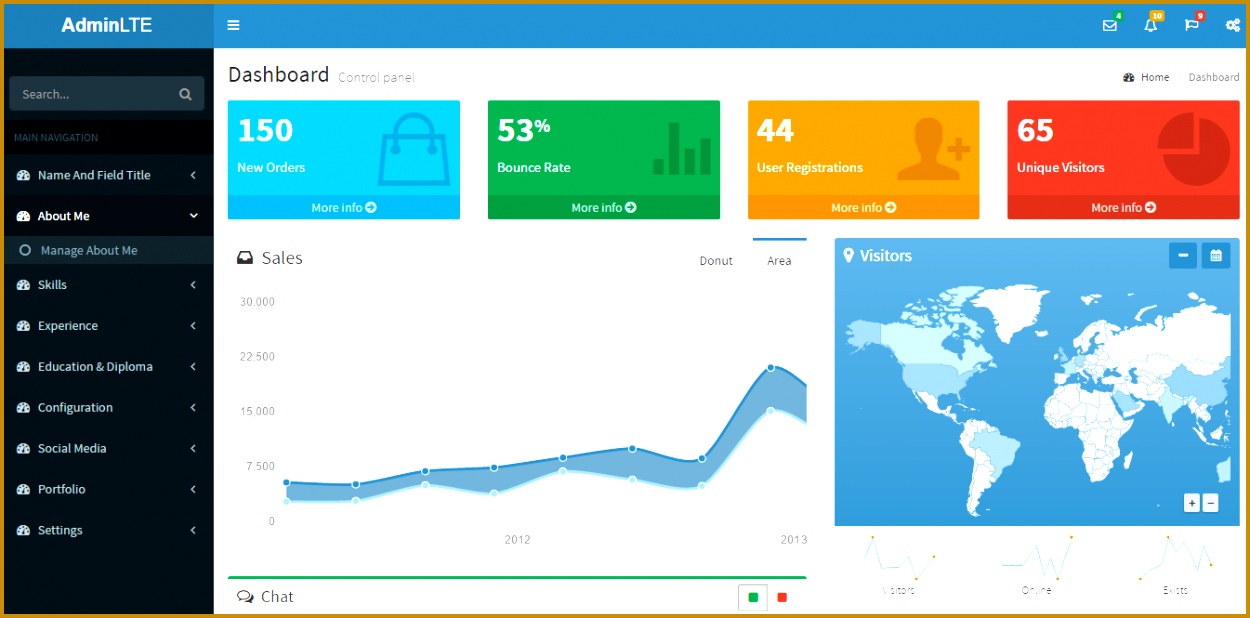Open the messages envelope icon
This screenshot has width=1250, height=618.
pos(1110,25)
